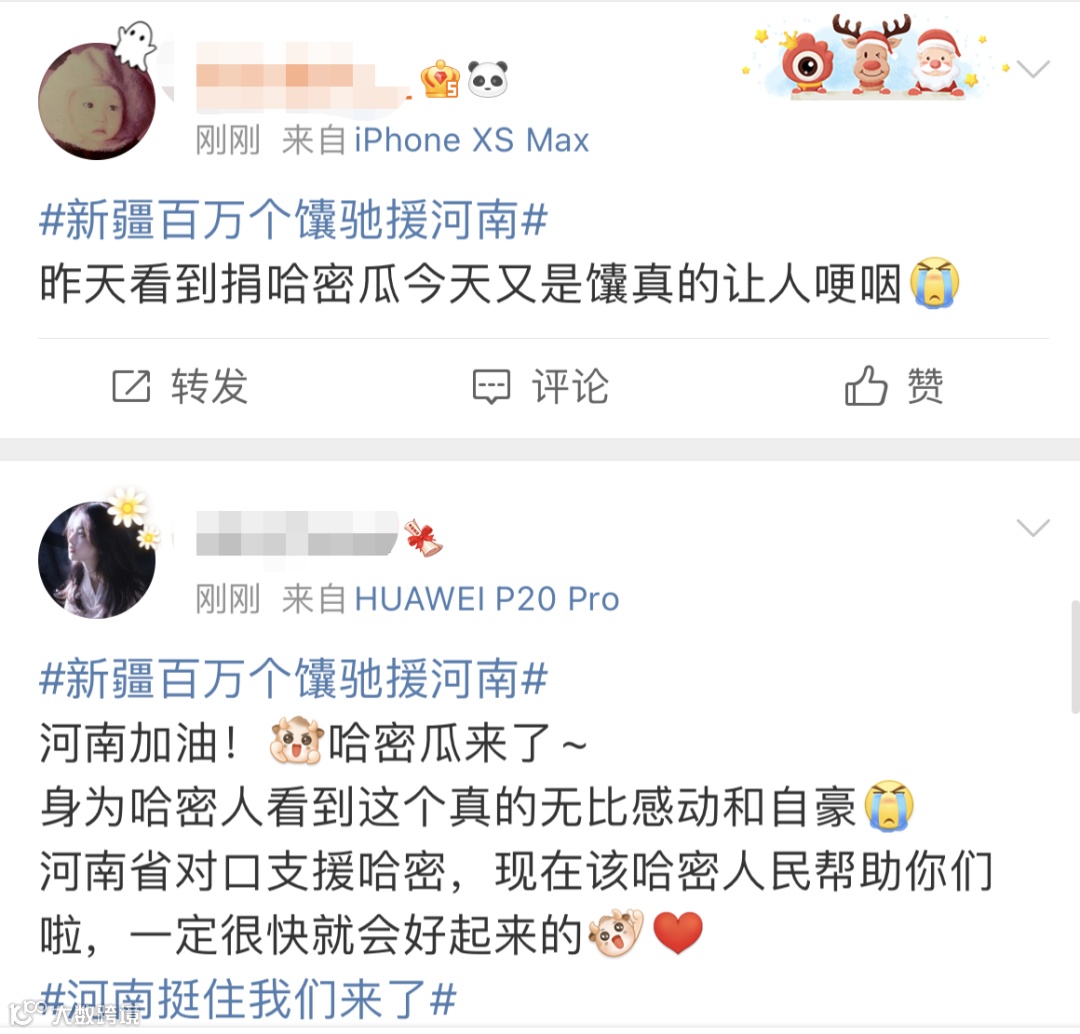
Task: Tap the Christmas reindeer and Santa decoration
Action: [875, 56]
